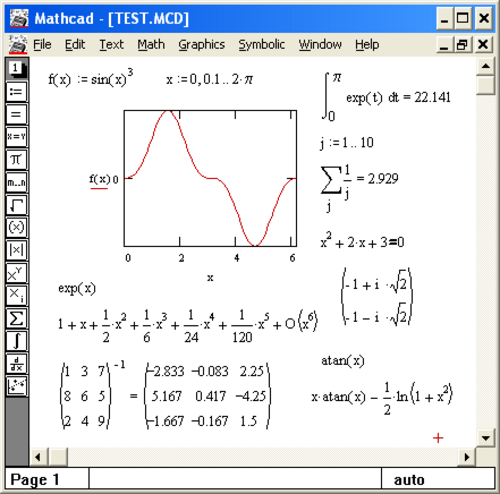
Task: Select the exp(x) expression
Action: pyautogui.click(x=77, y=289)
